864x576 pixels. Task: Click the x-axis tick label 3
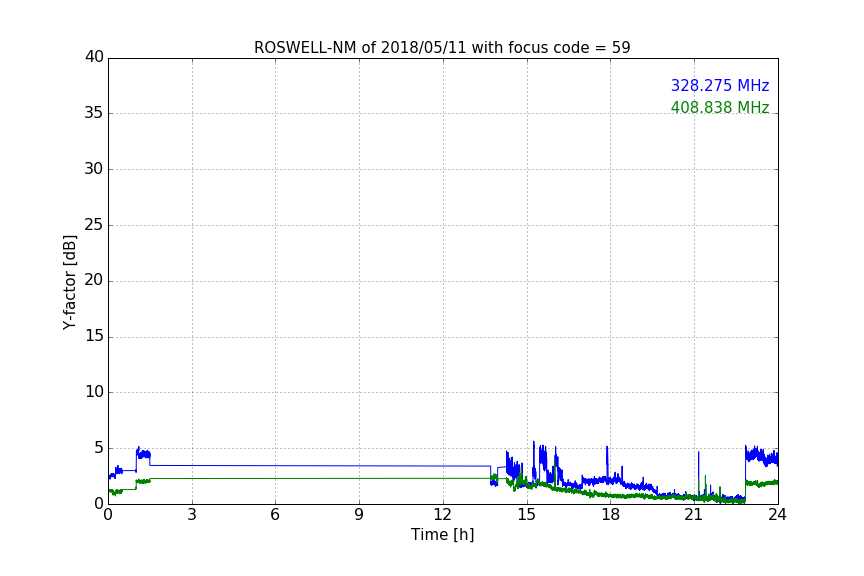pos(192,515)
